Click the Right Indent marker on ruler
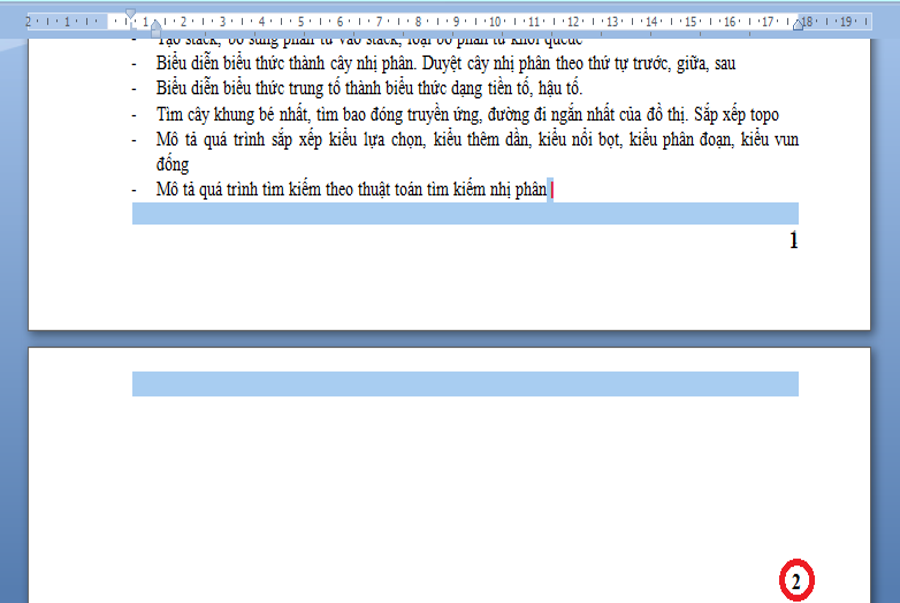This screenshot has height=603, width=900. click(x=798, y=25)
